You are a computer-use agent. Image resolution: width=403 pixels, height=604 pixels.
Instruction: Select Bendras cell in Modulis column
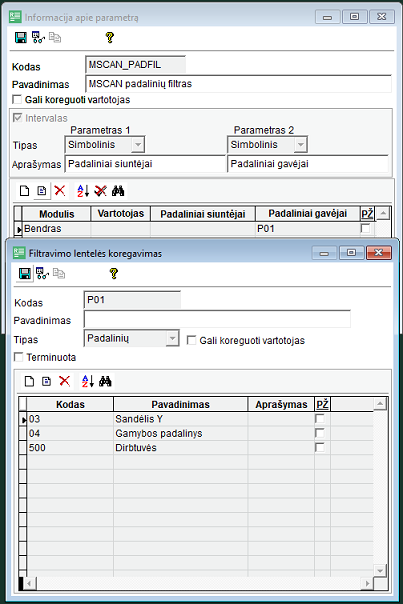click(57, 228)
